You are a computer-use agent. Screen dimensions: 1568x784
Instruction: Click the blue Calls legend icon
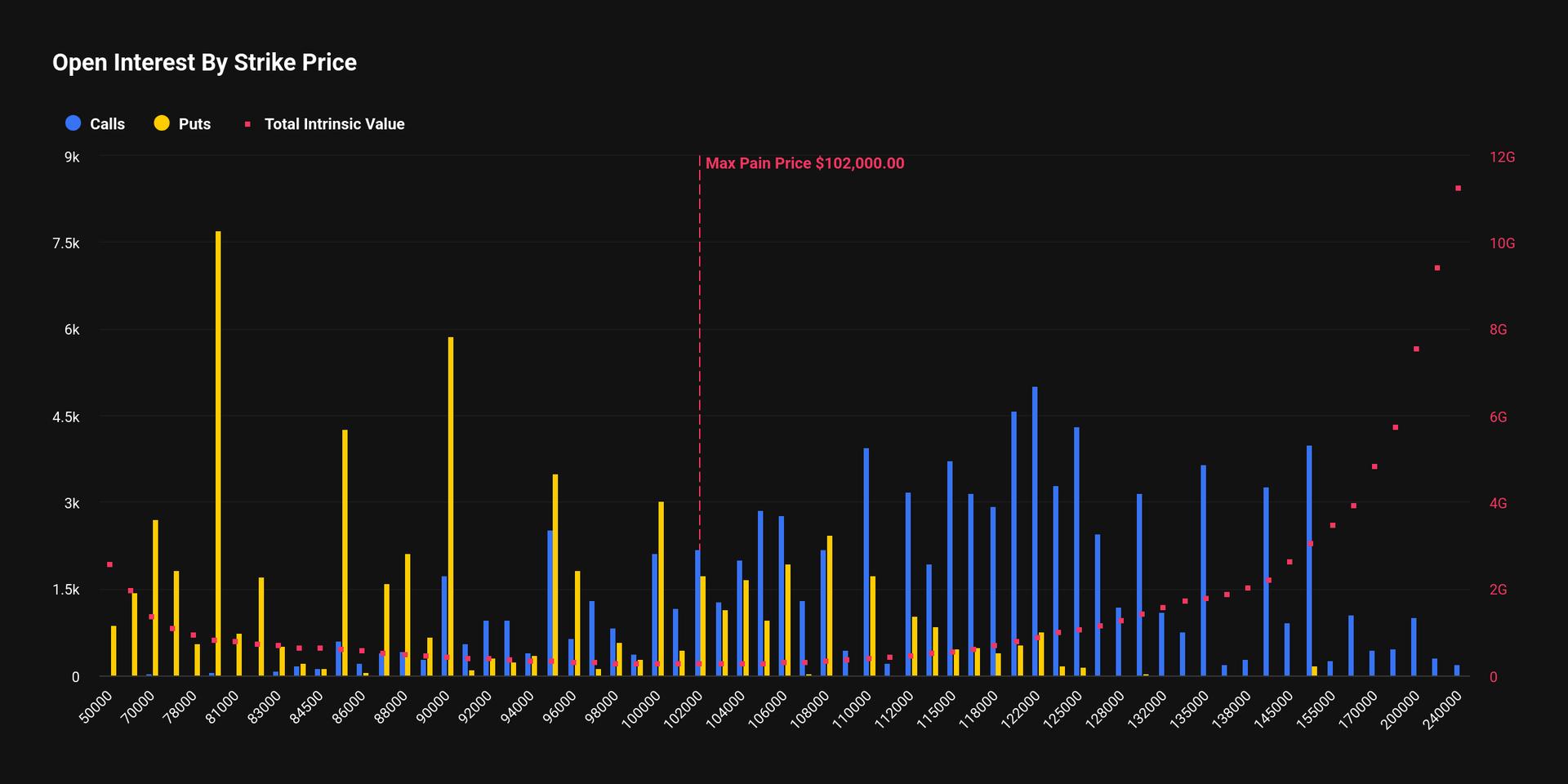pyautogui.click(x=73, y=123)
